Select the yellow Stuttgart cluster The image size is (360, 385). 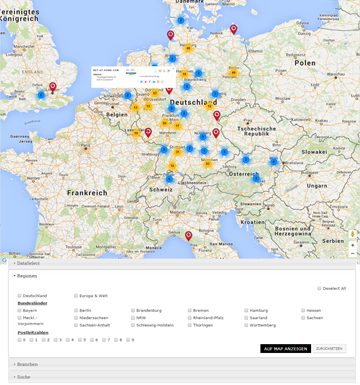tap(178, 152)
